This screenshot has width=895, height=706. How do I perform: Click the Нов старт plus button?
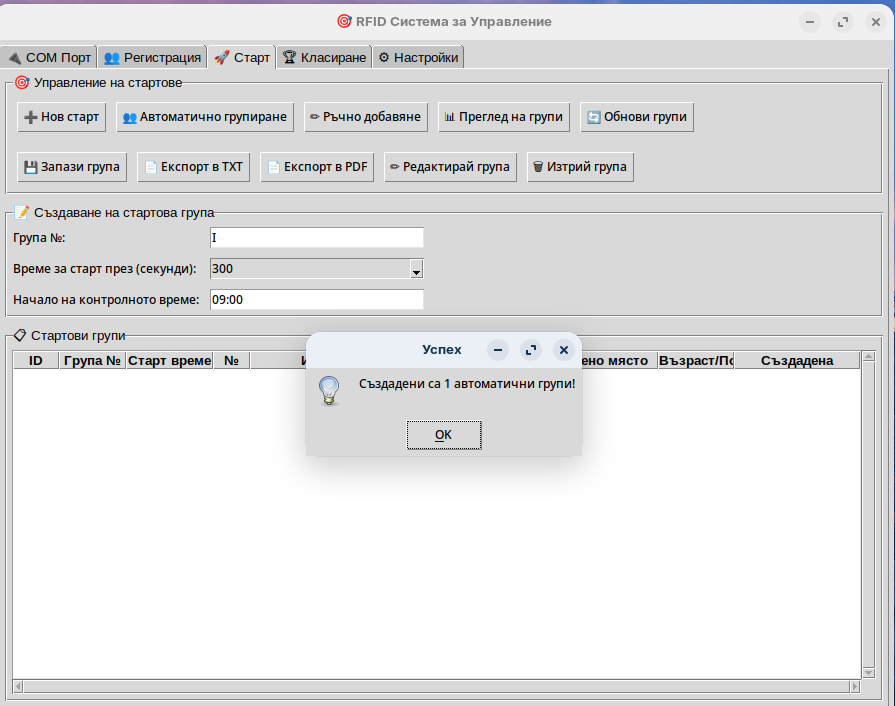point(61,117)
